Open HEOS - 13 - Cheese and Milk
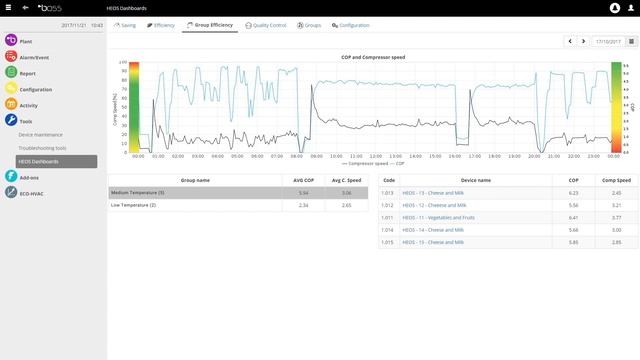This screenshot has width=640, height=360. (x=433, y=193)
